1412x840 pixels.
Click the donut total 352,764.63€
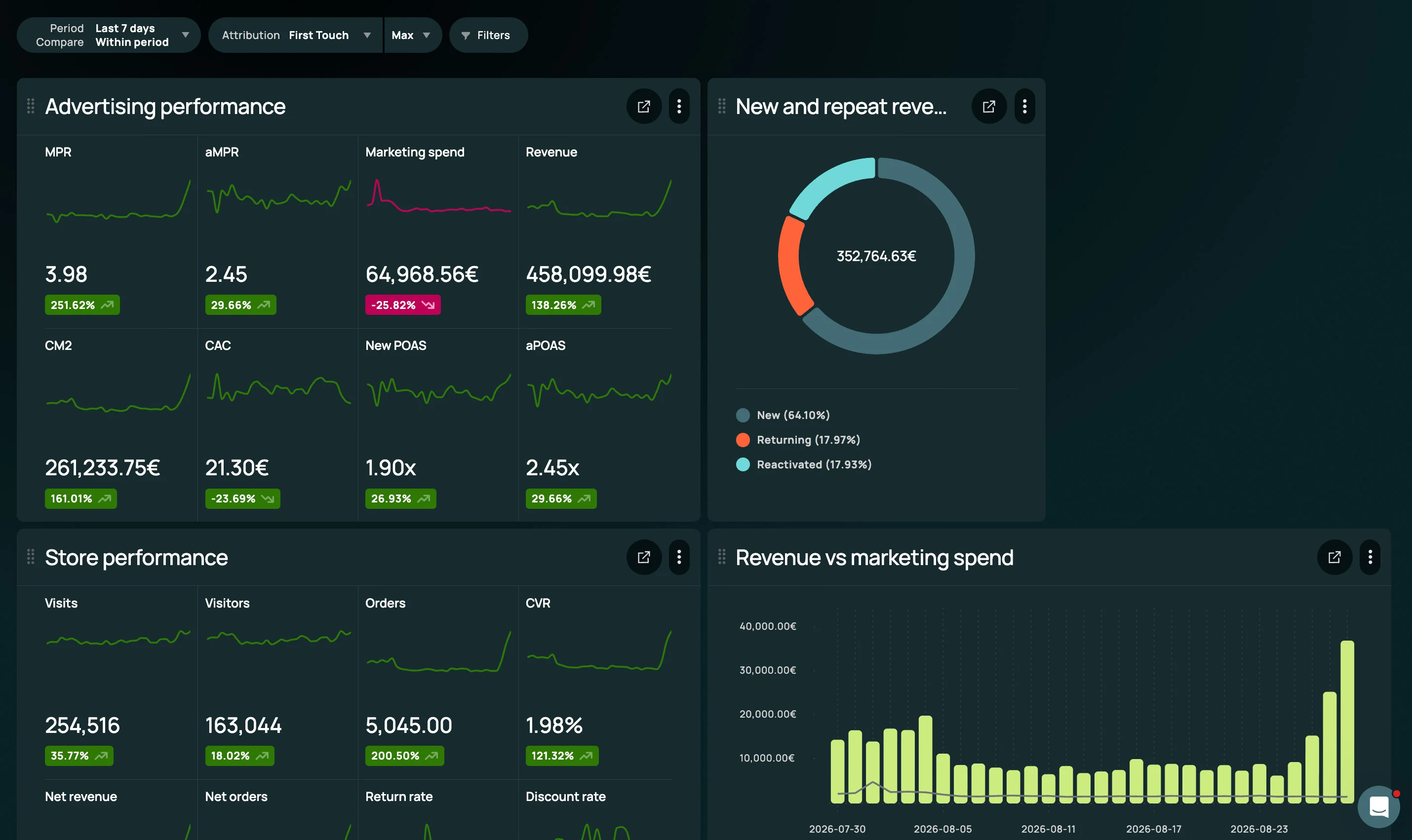point(876,257)
